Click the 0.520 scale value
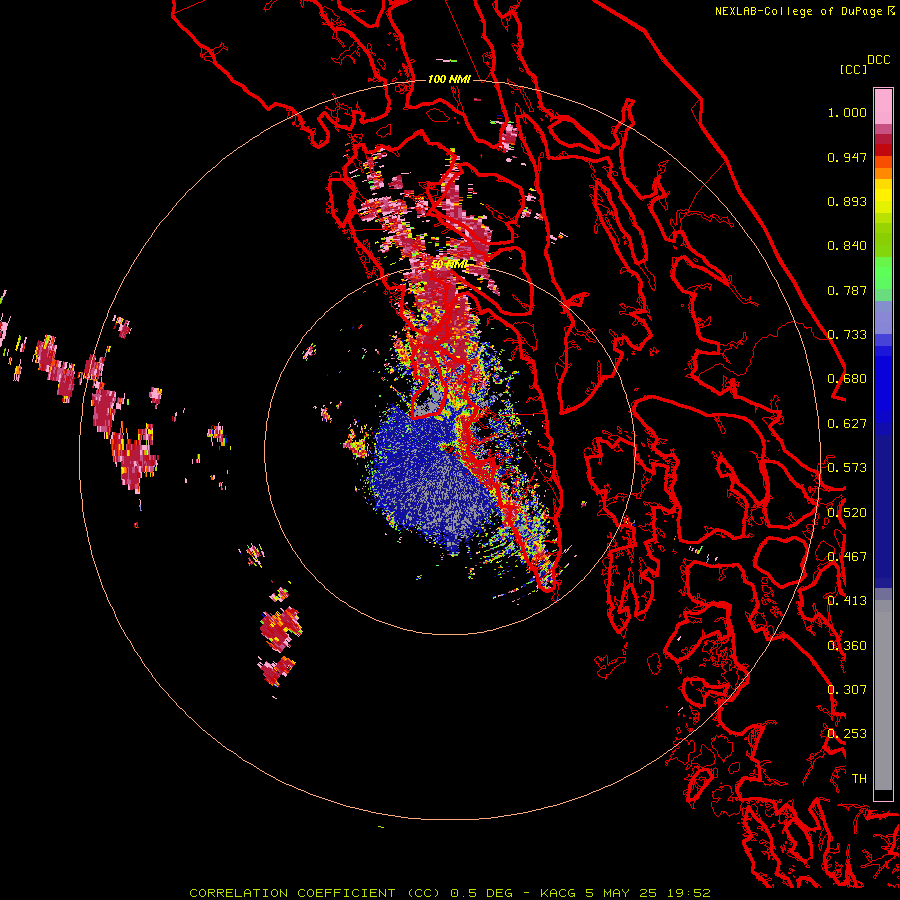900x900 pixels. (847, 513)
